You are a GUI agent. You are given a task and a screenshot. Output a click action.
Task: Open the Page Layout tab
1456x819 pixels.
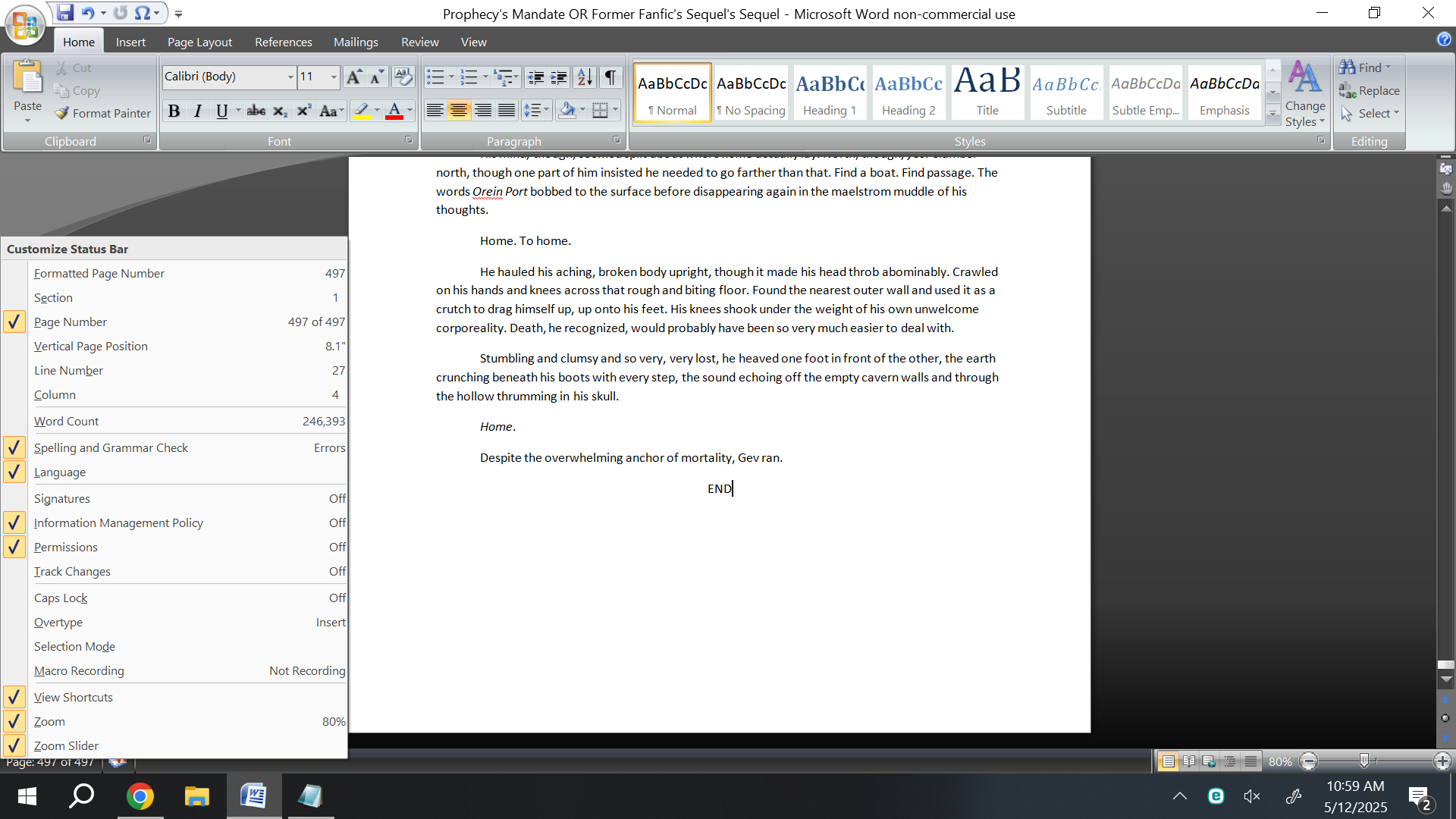pyautogui.click(x=199, y=42)
